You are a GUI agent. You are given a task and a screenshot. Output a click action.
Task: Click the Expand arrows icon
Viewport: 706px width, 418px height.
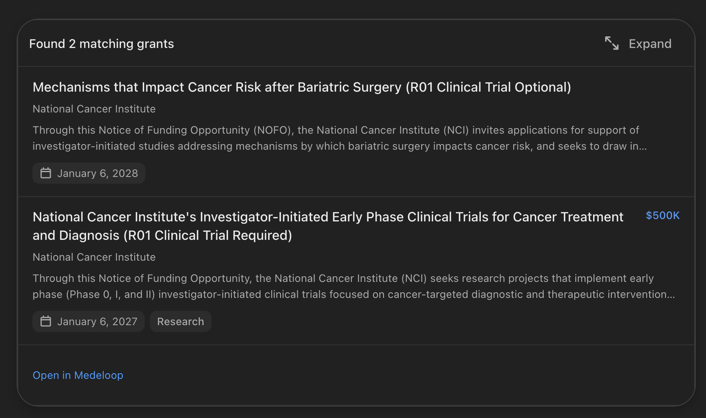612,43
